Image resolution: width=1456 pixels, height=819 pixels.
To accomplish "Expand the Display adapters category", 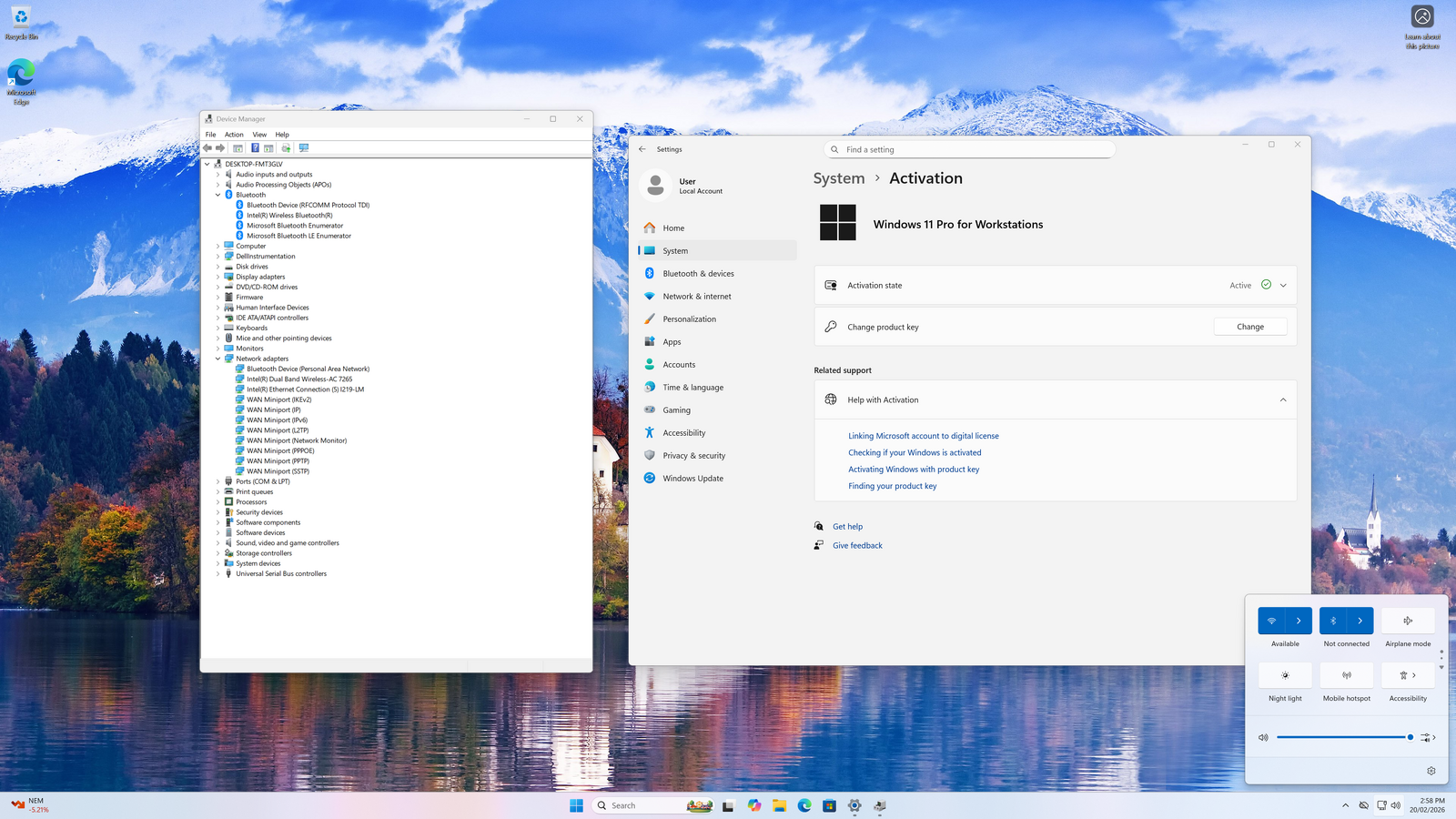I will [x=217, y=277].
